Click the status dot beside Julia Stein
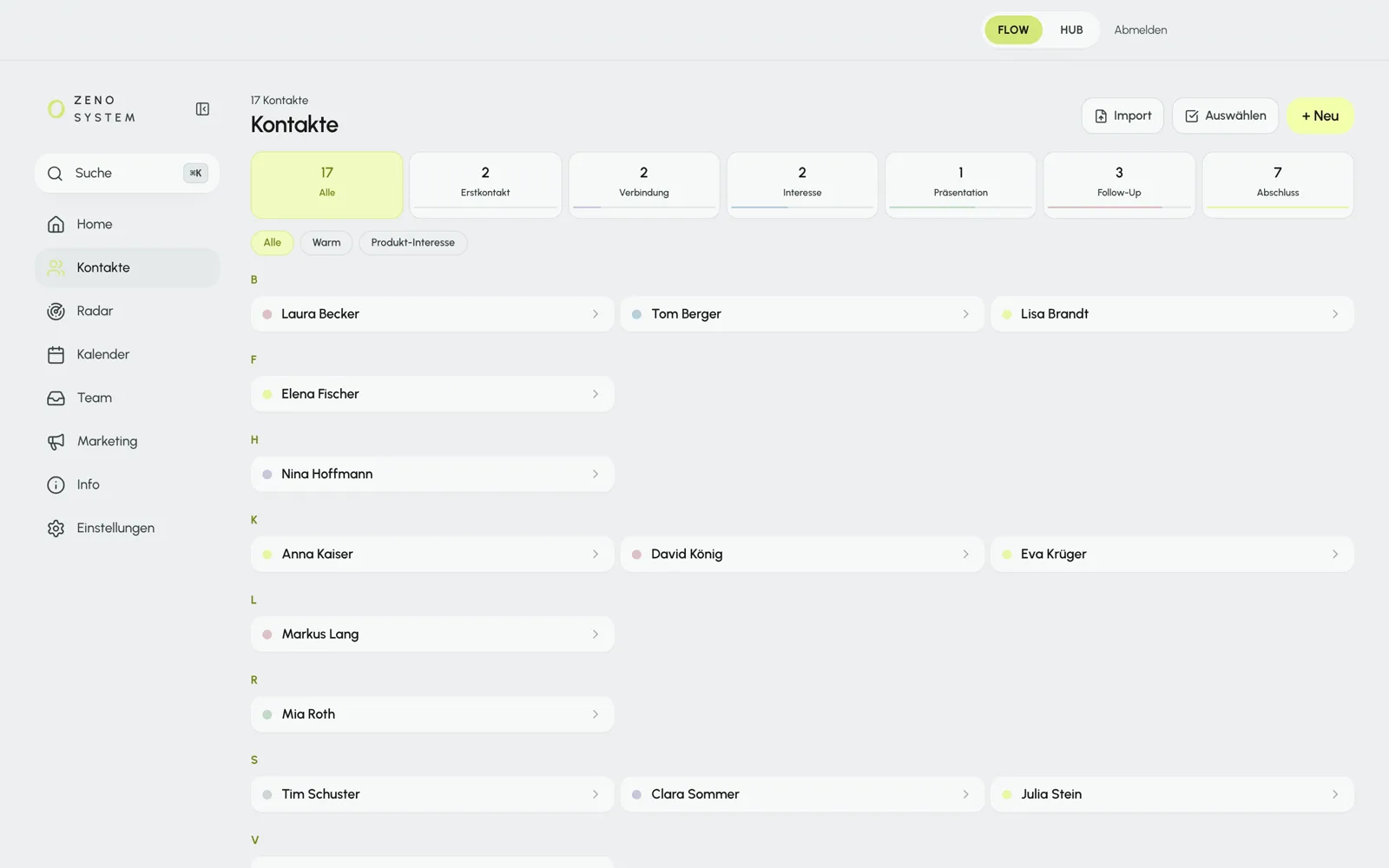The image size is (1389, 868). point(1007,794)
